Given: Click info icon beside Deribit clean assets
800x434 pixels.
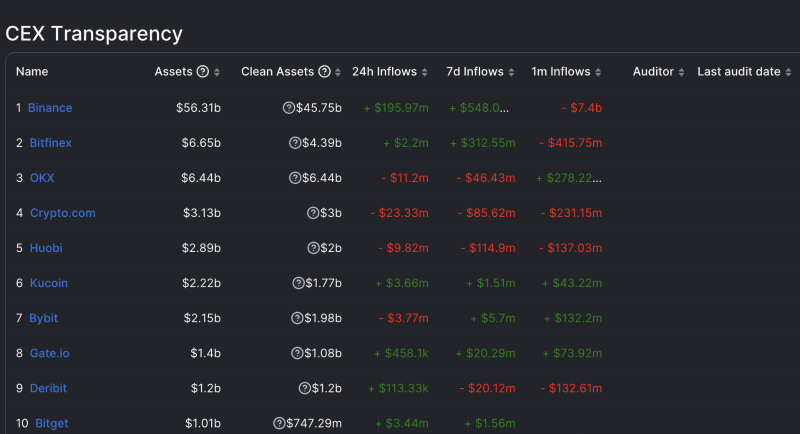Looking at the screenshot, I should click(304, 388).
